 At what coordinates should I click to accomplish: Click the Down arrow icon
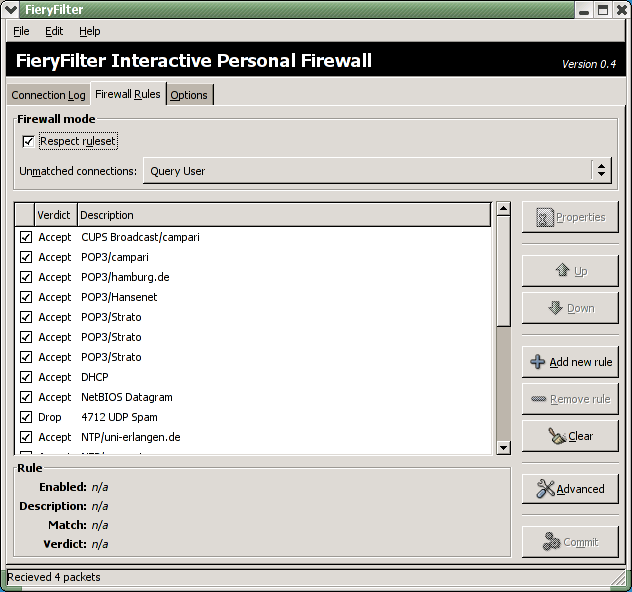click(x=555, y=308)
